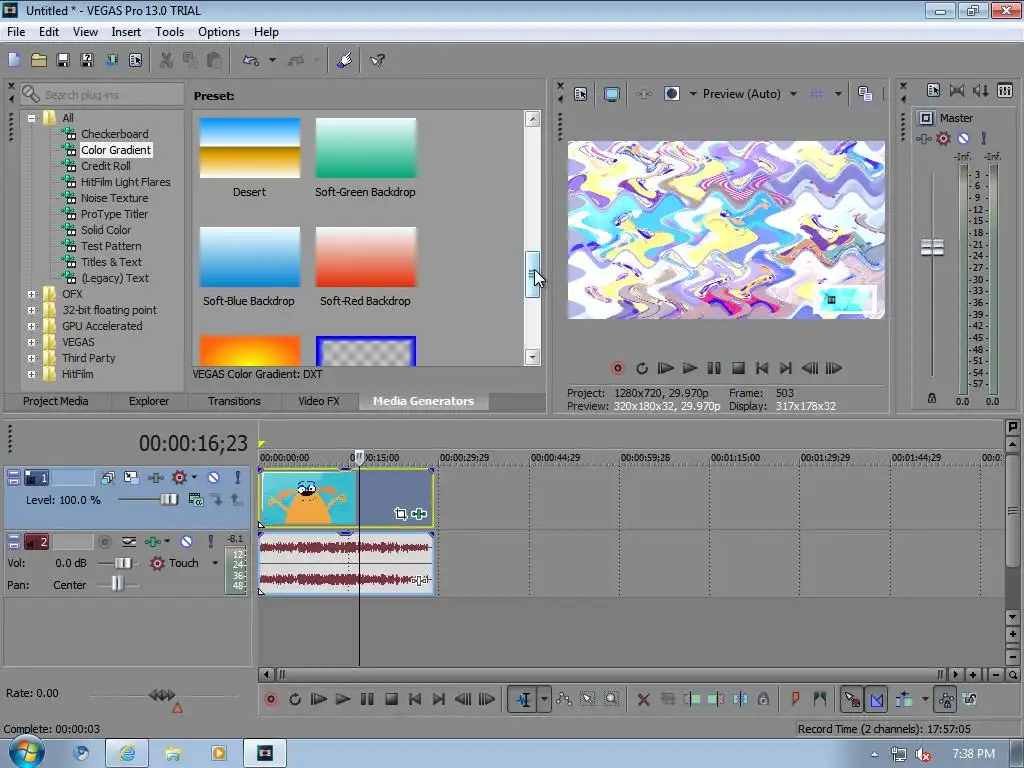Select the Zoom Edit tool magnifier
This screenshot has height=768, width=1024.
tap(611, 699)
